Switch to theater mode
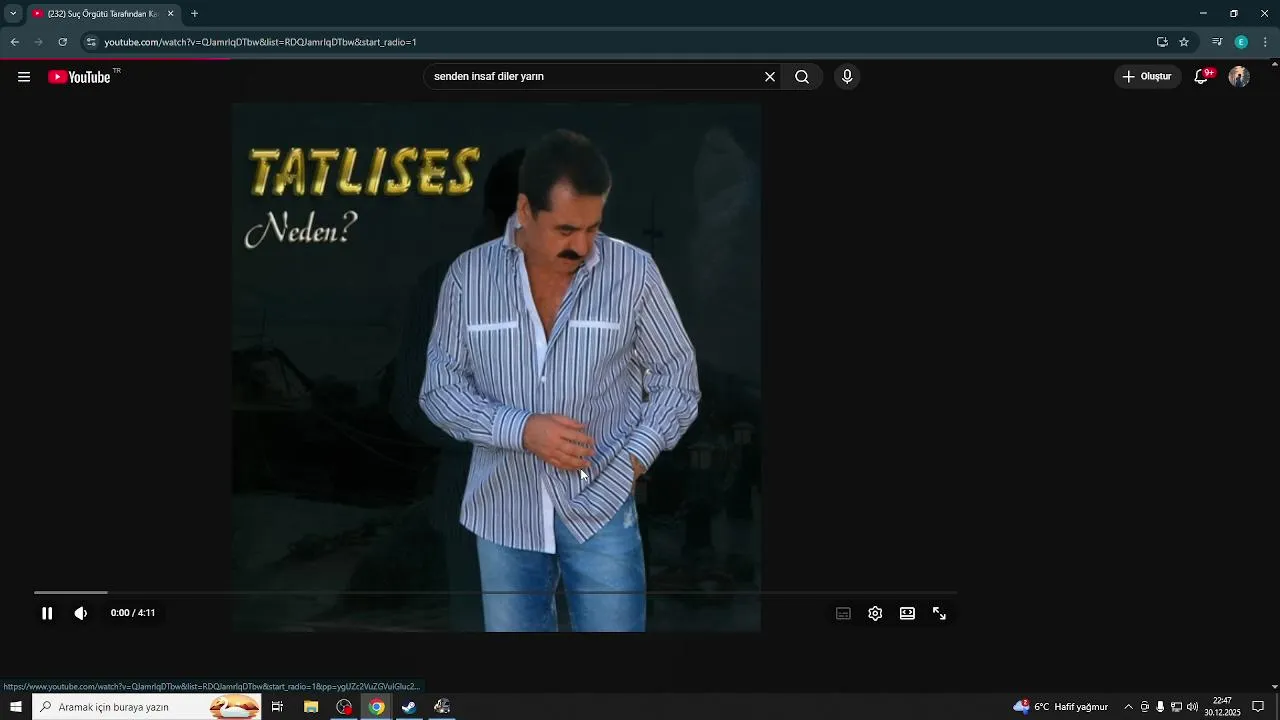 [907, 613]
